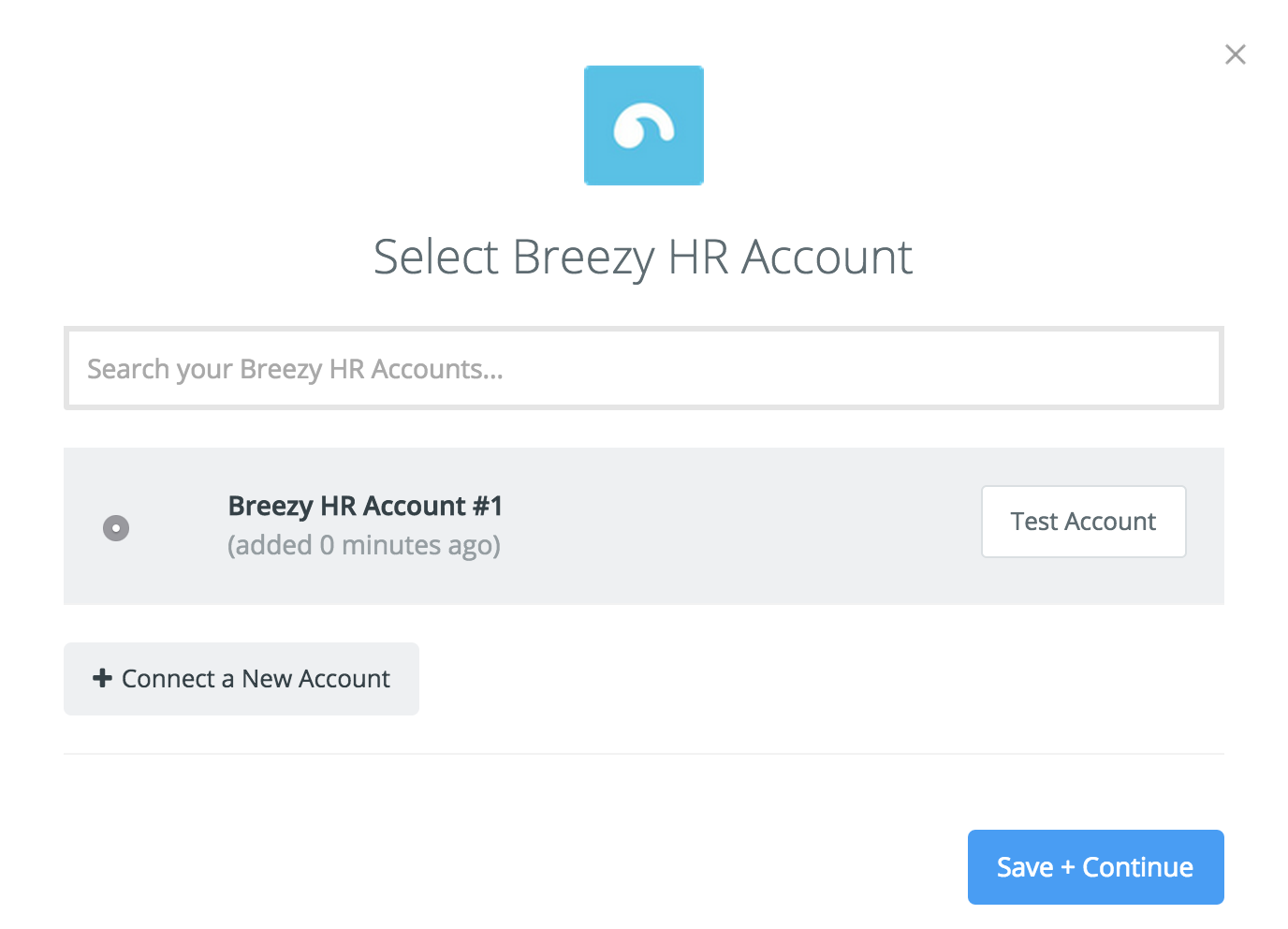Save and continue with selected account

[x=1096, y=867]
